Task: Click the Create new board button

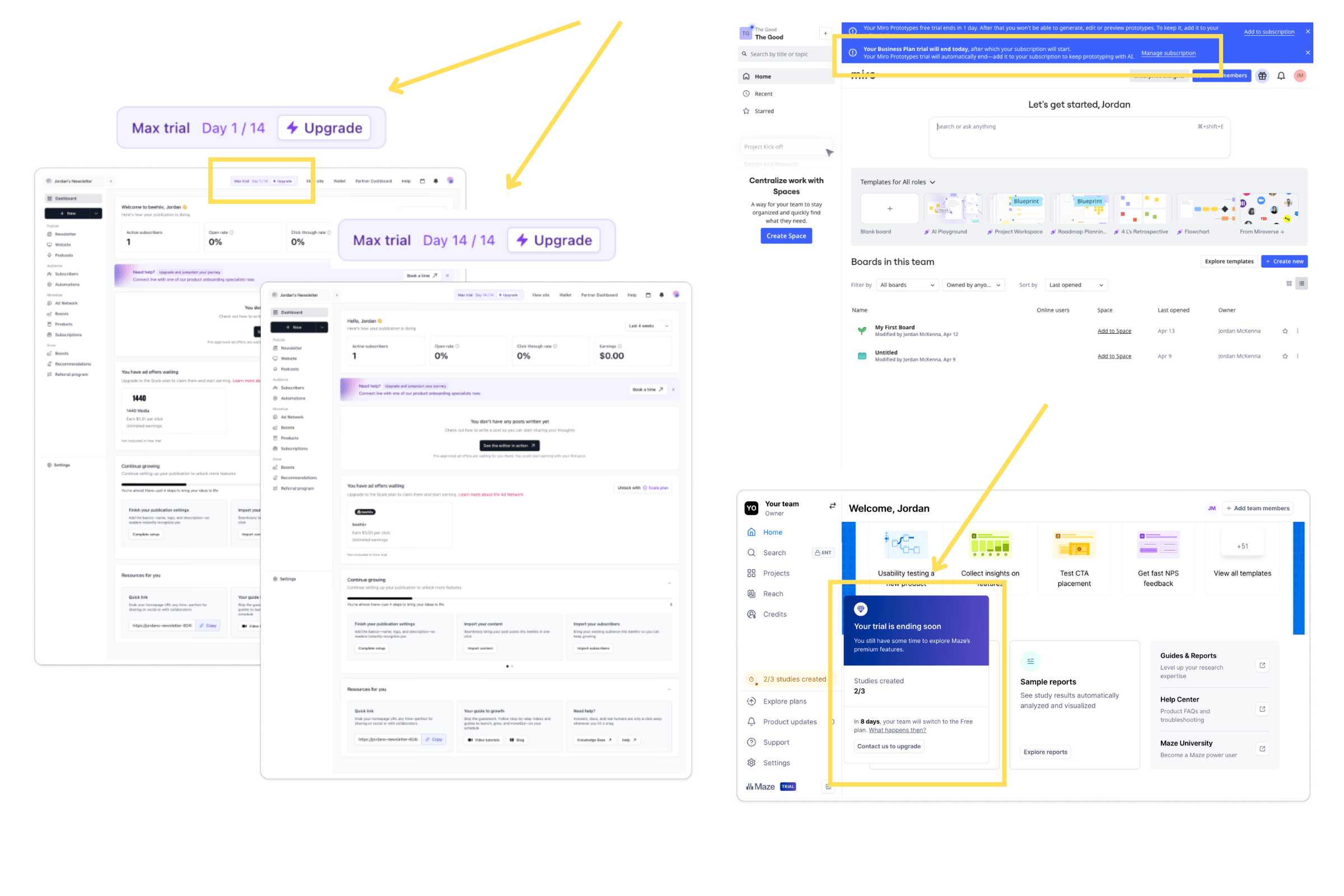Action: [x=1284, y=261]
